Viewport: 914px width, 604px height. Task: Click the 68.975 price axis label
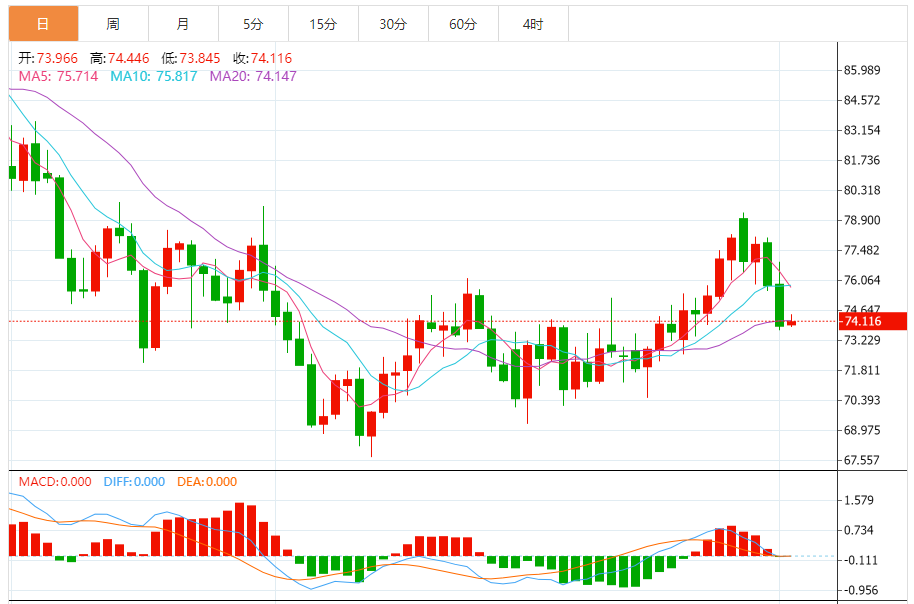[862, 430]
